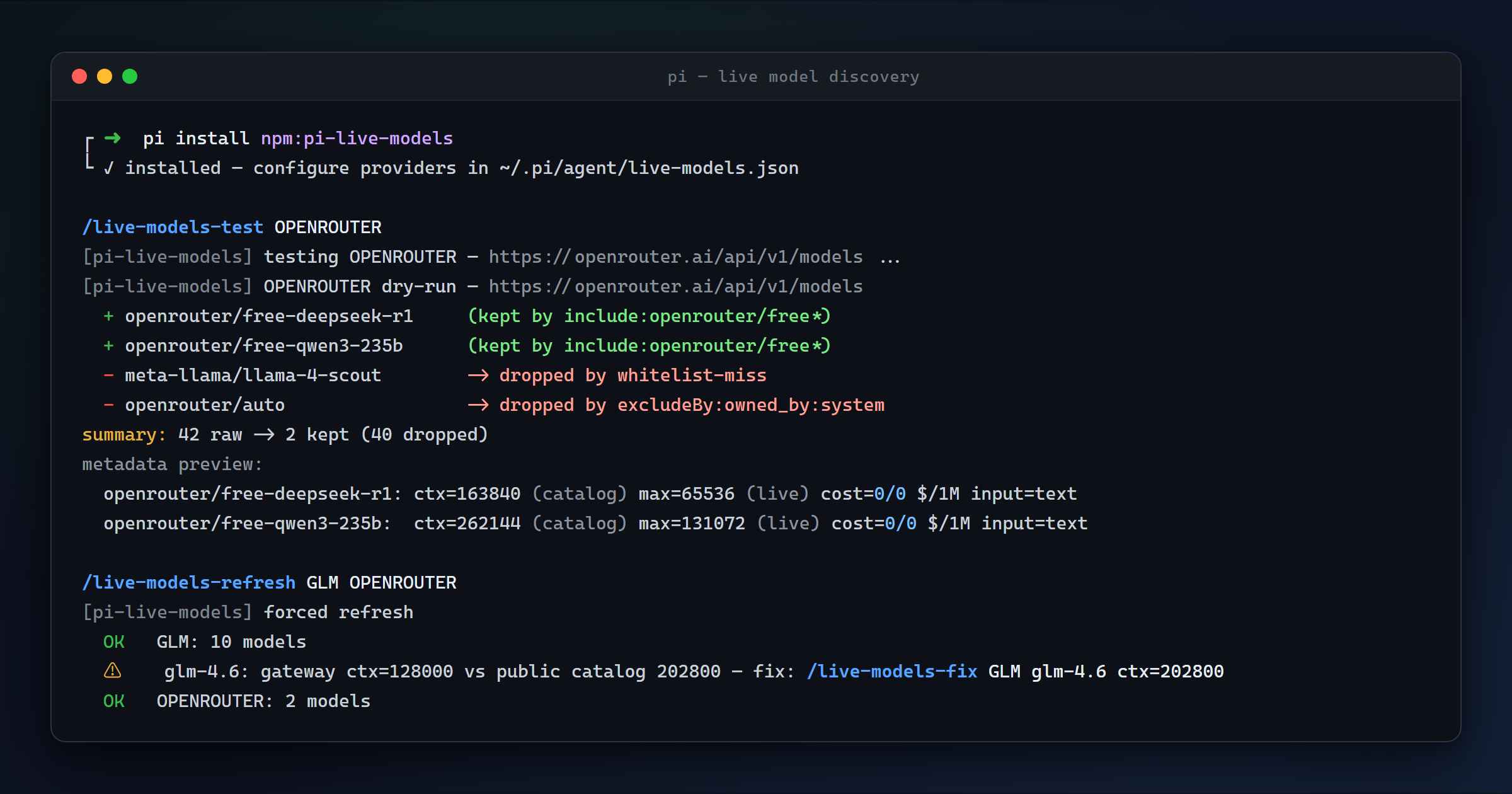Click the '~/.pi/agent/live-models.json' path

click(649, 168)
